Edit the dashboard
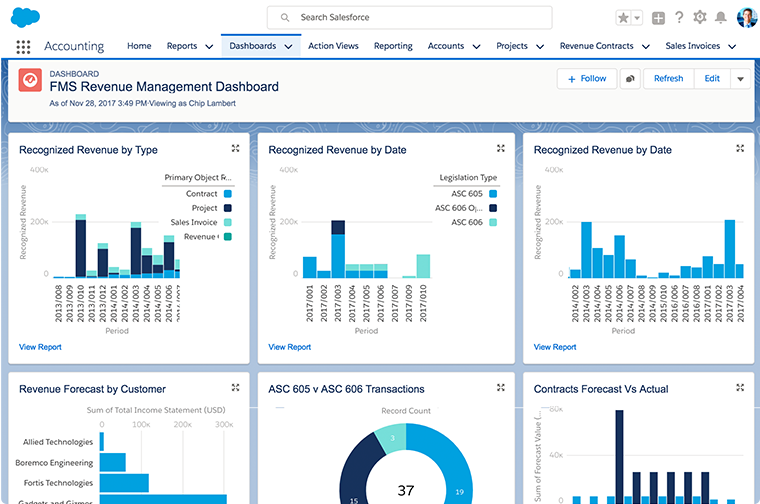Screen dimensions: 760x504 tap(712, 79)
